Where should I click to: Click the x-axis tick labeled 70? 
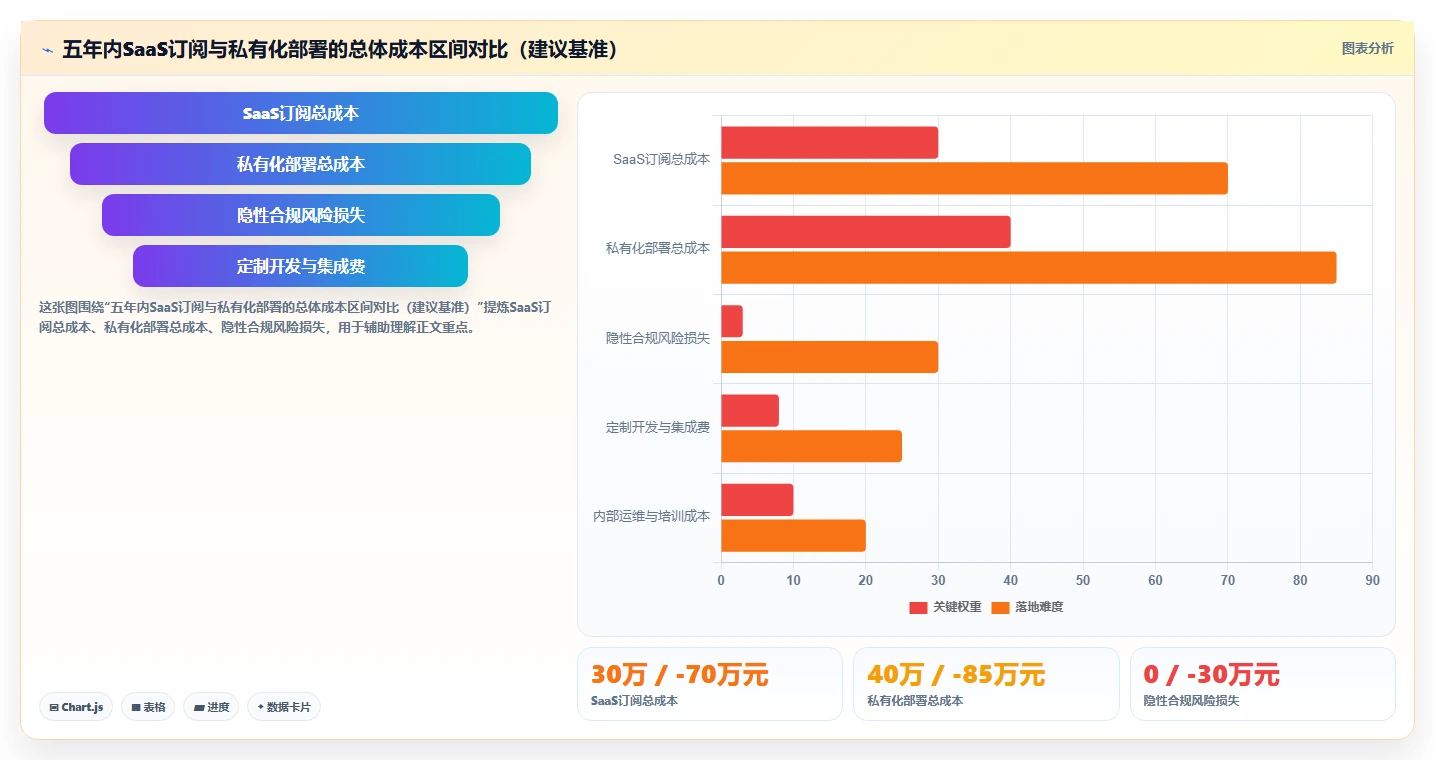coord(1228,580)
